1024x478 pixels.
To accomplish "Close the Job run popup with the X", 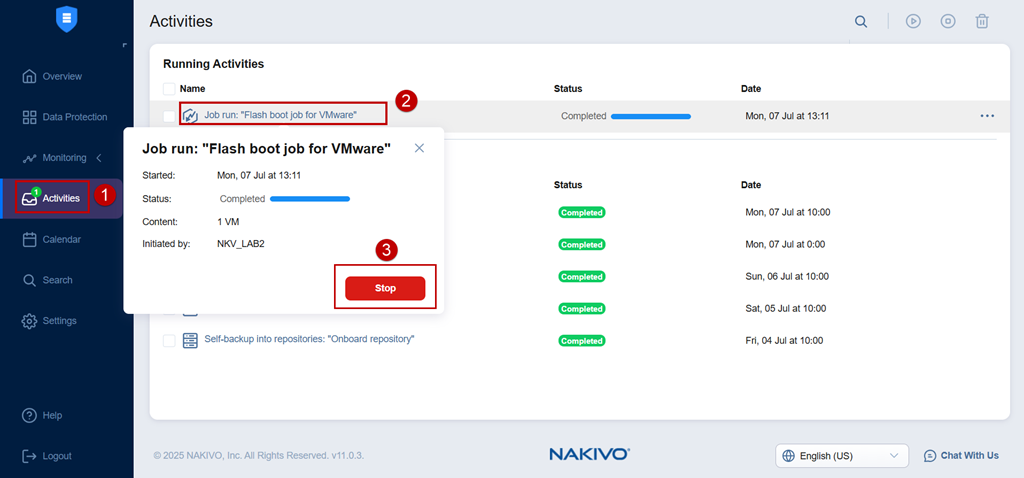I will click(419, 148).
